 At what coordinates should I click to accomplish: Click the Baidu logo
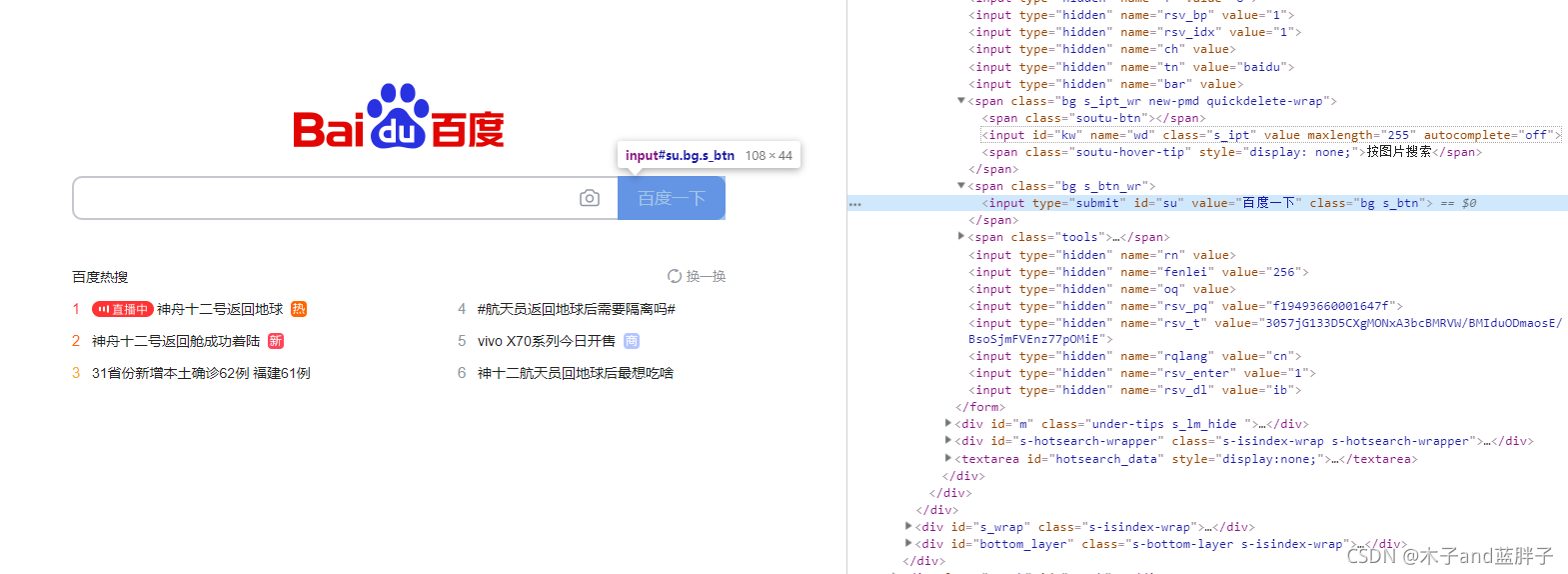(x=398, y=116)
